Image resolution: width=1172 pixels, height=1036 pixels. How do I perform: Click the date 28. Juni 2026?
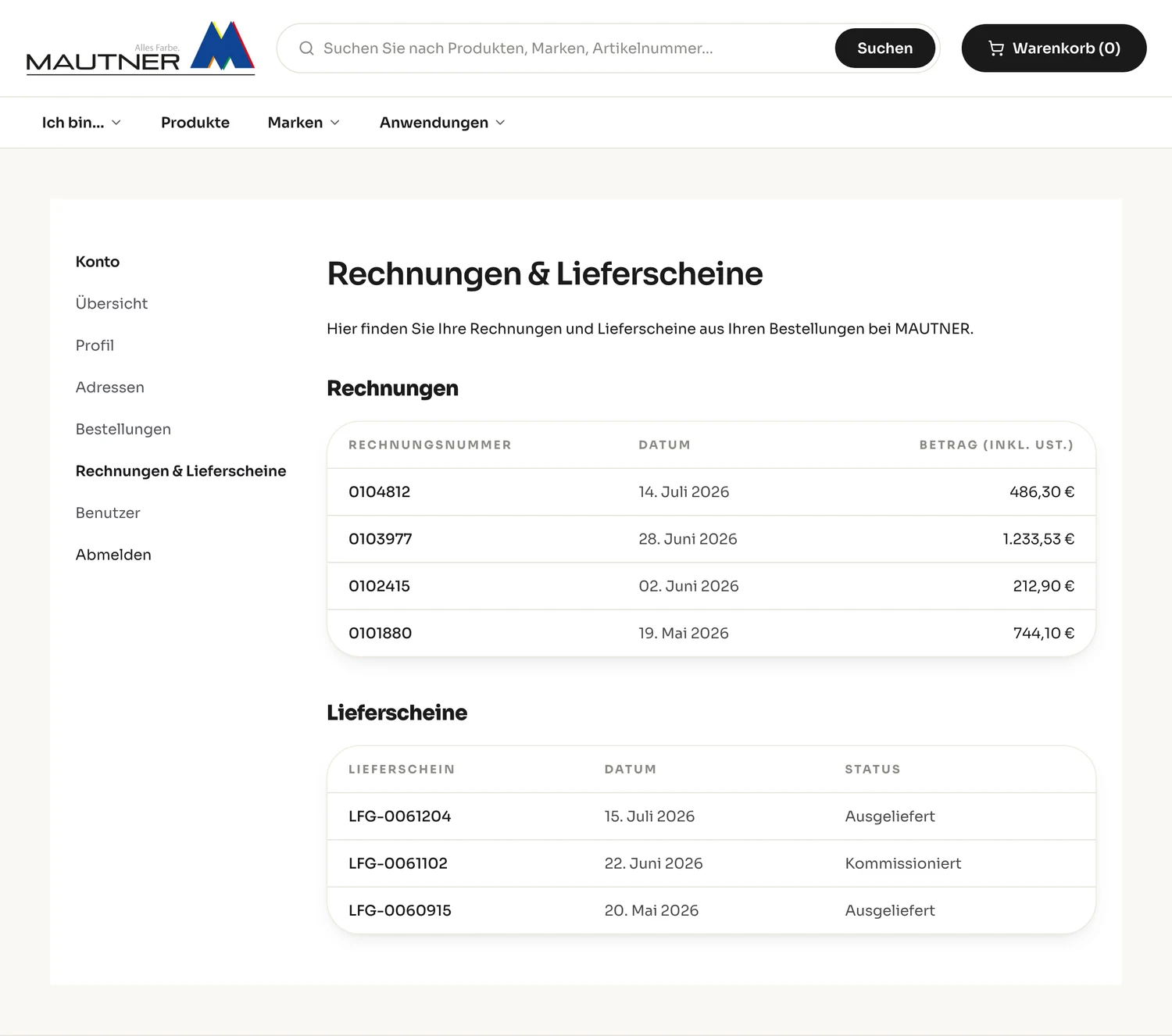click(688, 539)
